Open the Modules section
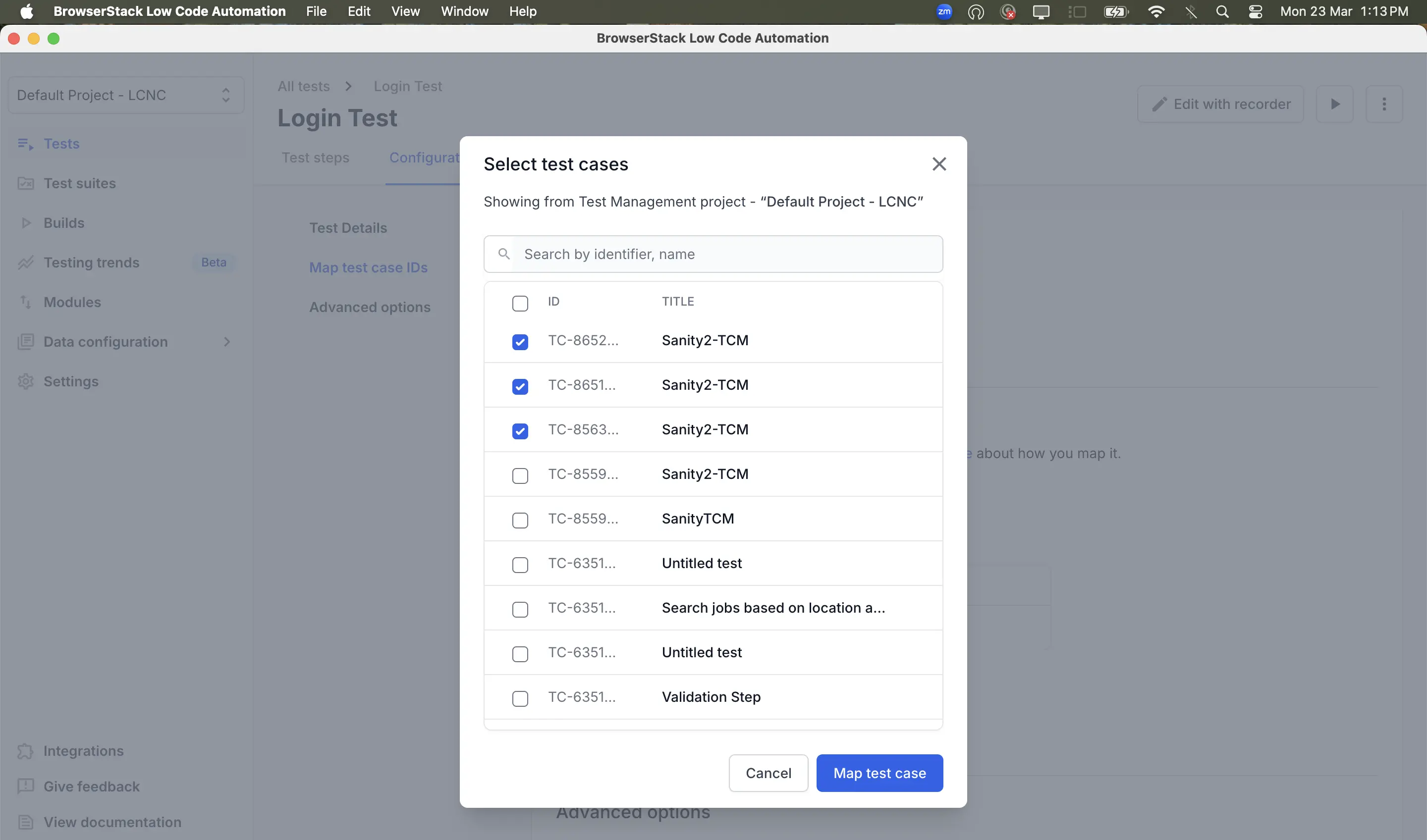Screen dimensions: 1427x840 [72, 302]
